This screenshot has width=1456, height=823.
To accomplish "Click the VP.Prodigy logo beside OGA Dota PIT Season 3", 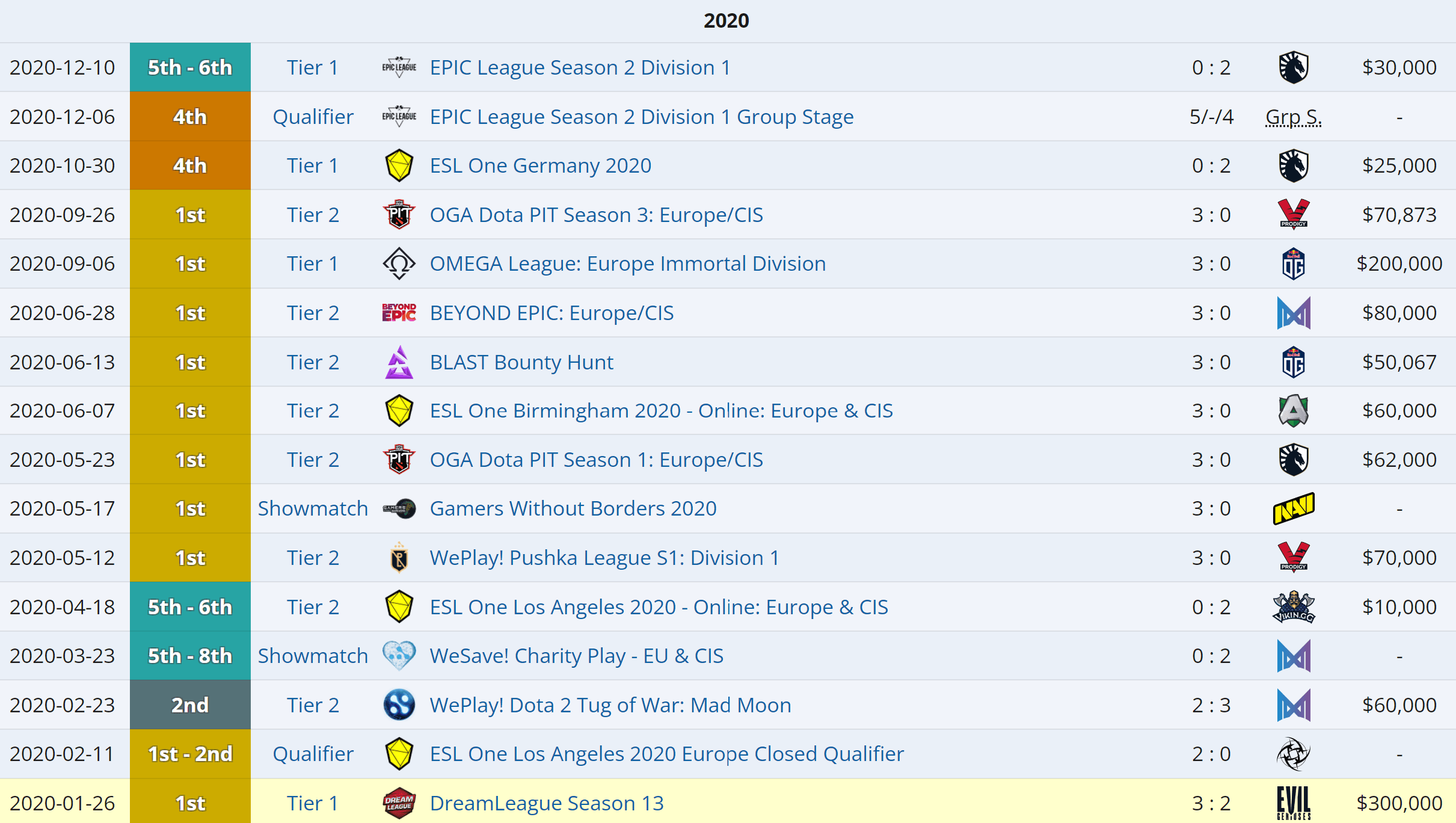I will [1293, 215].
